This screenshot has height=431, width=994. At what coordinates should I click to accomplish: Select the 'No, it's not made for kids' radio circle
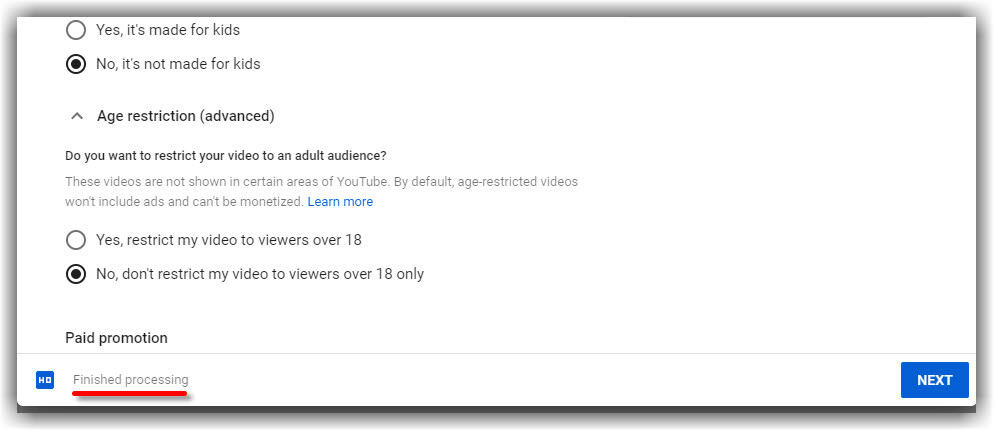[75, 64]
